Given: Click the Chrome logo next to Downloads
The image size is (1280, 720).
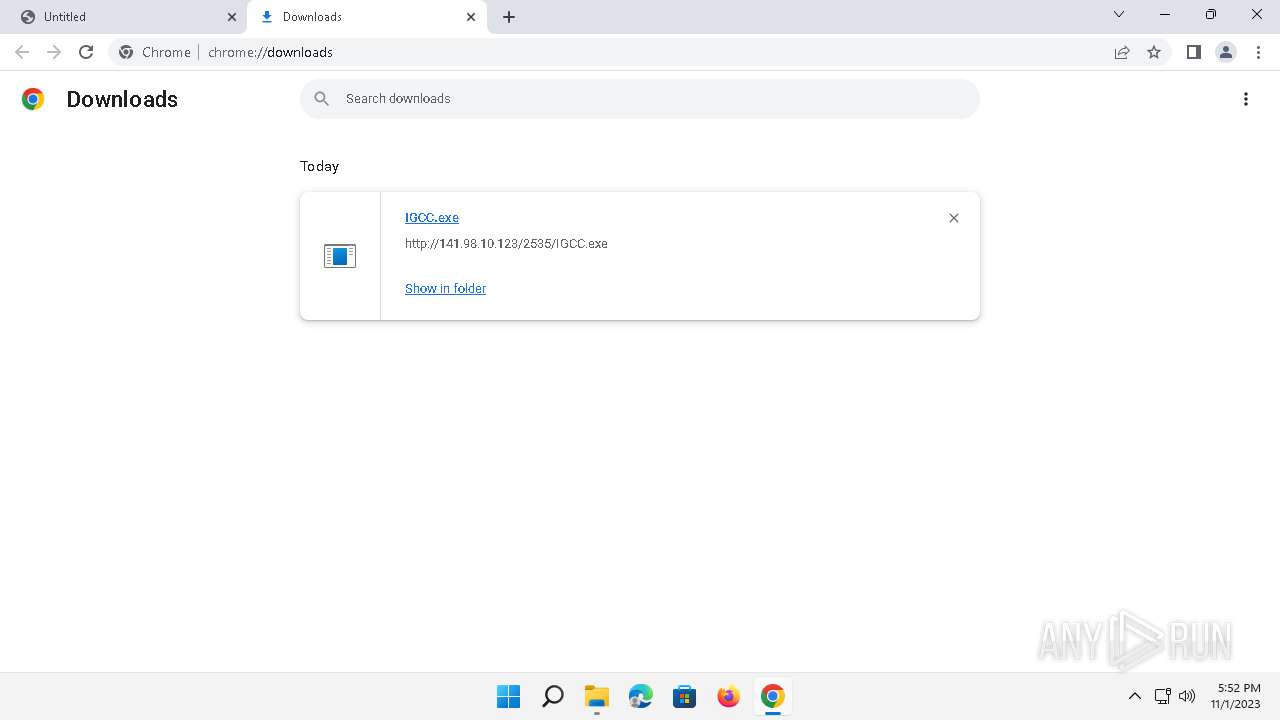Looking at the screenshot, I should [x=33, y=99].
